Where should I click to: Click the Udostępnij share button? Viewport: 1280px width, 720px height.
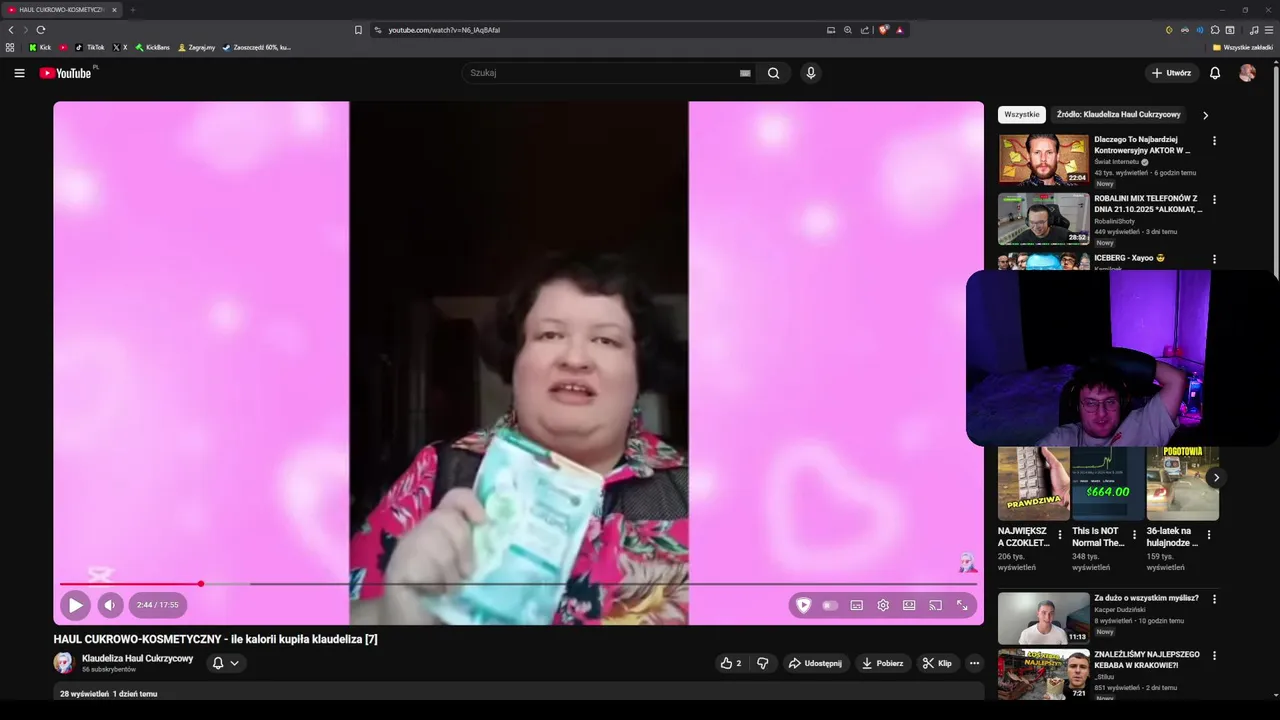pyautogui.click(x=815, y=663)
